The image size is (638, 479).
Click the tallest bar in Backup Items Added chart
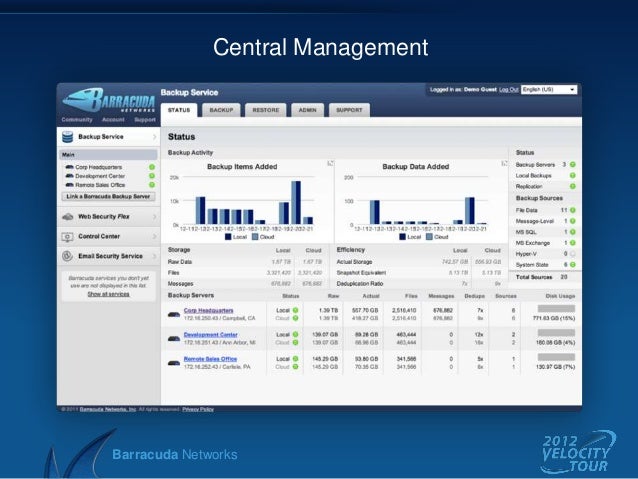coord(296,202)
